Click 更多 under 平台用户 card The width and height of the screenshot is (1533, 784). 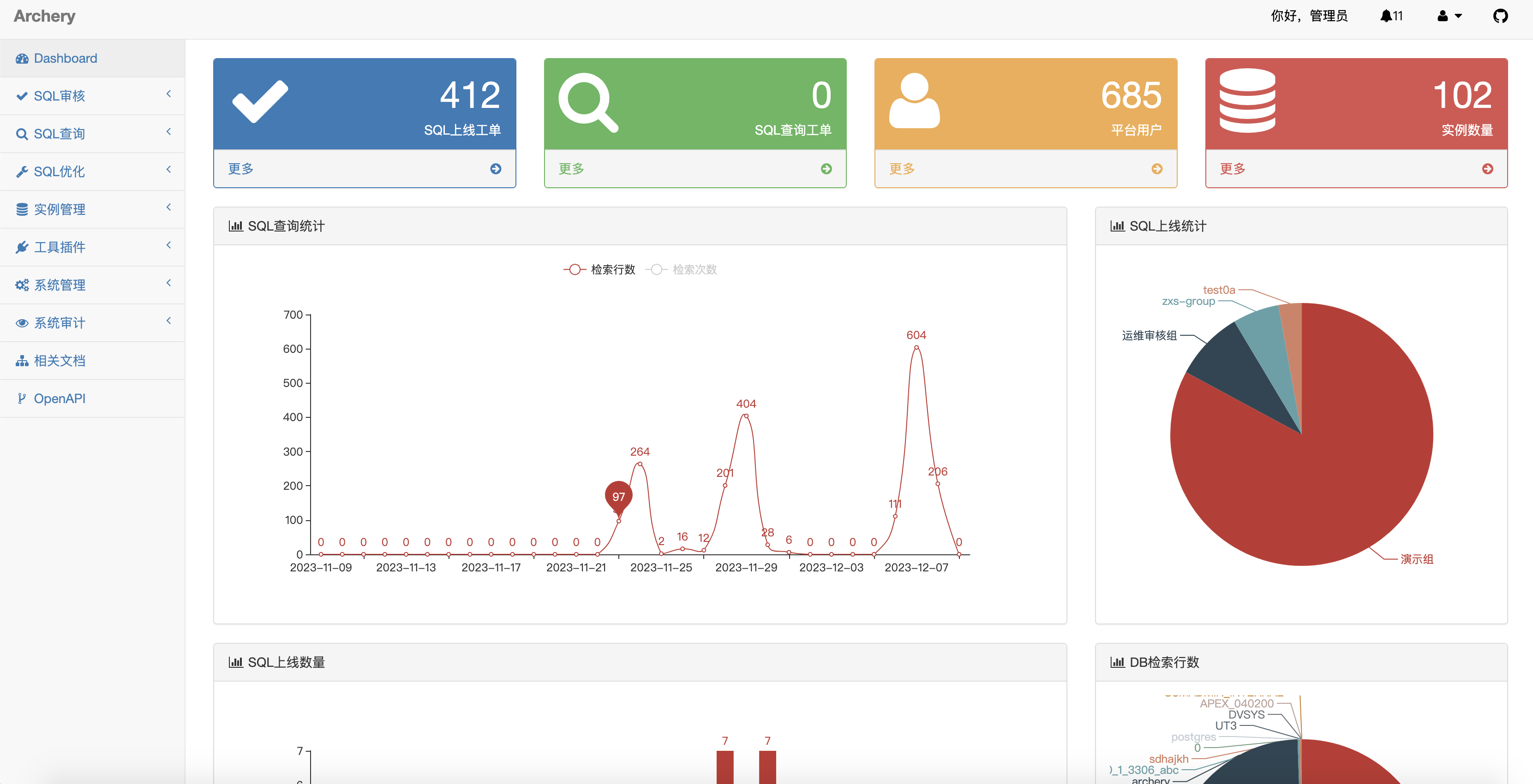coord(902,169)
